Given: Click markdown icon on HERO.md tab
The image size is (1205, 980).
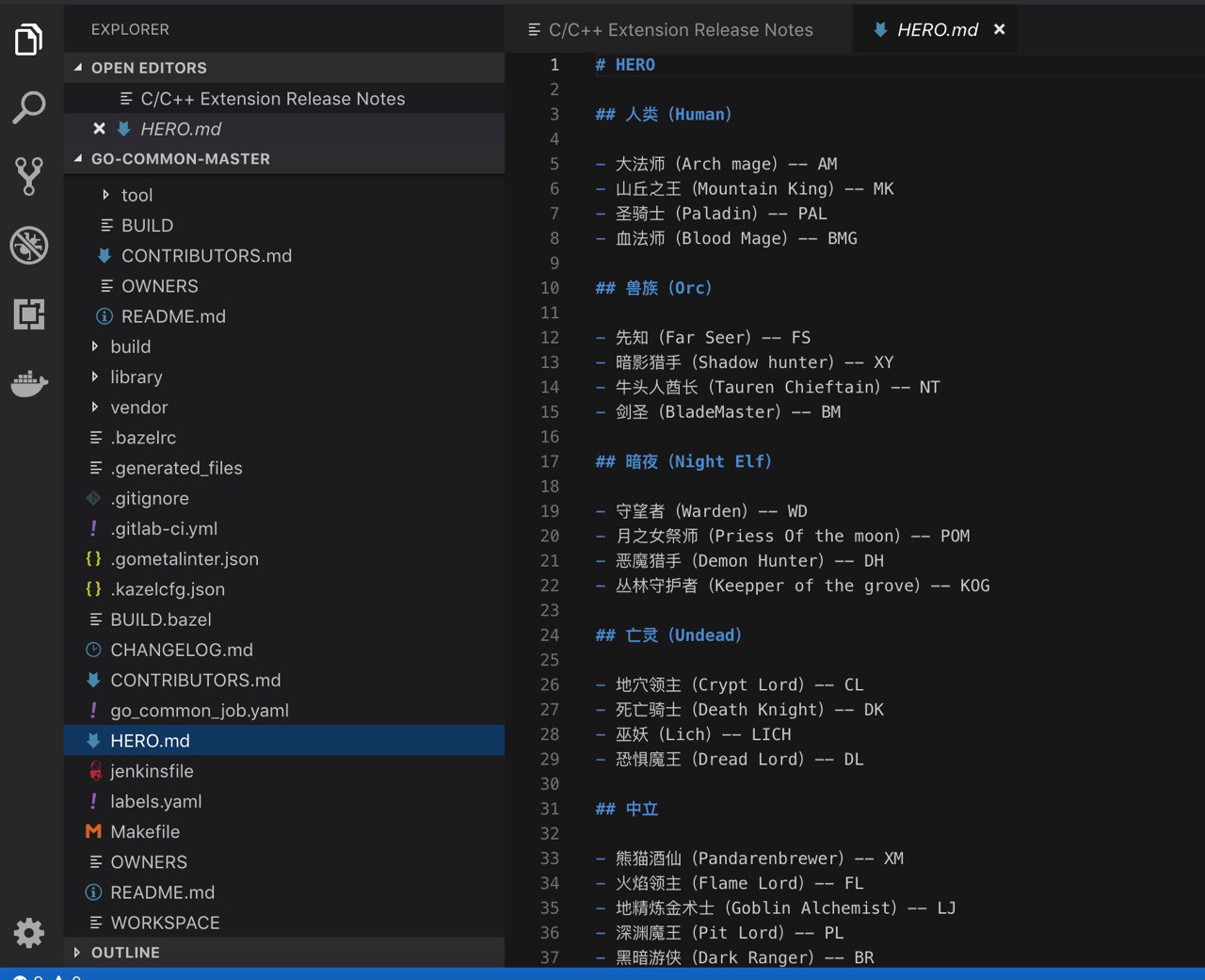Looking at the screenshot, I should [880, 29].
